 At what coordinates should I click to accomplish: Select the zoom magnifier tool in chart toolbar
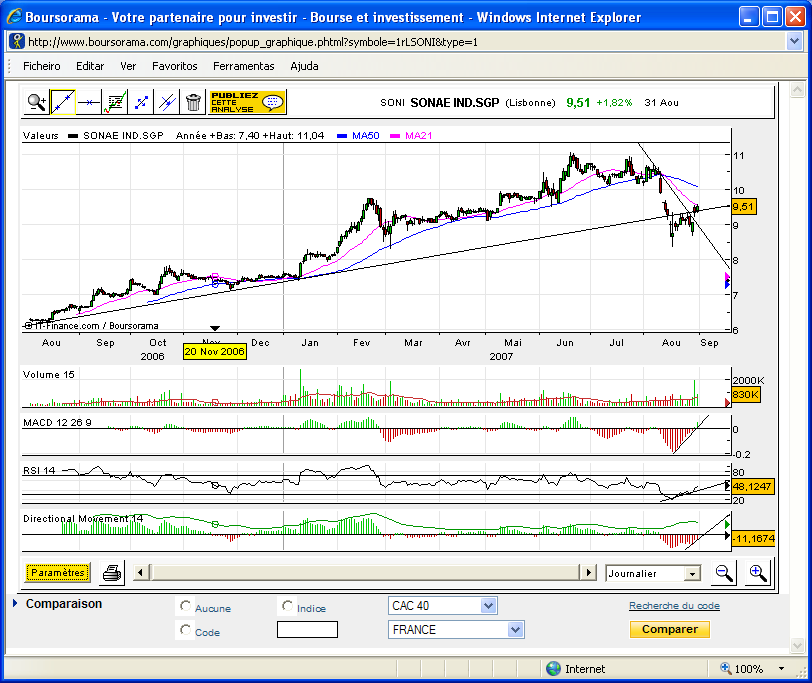click(x=37, y=101)
